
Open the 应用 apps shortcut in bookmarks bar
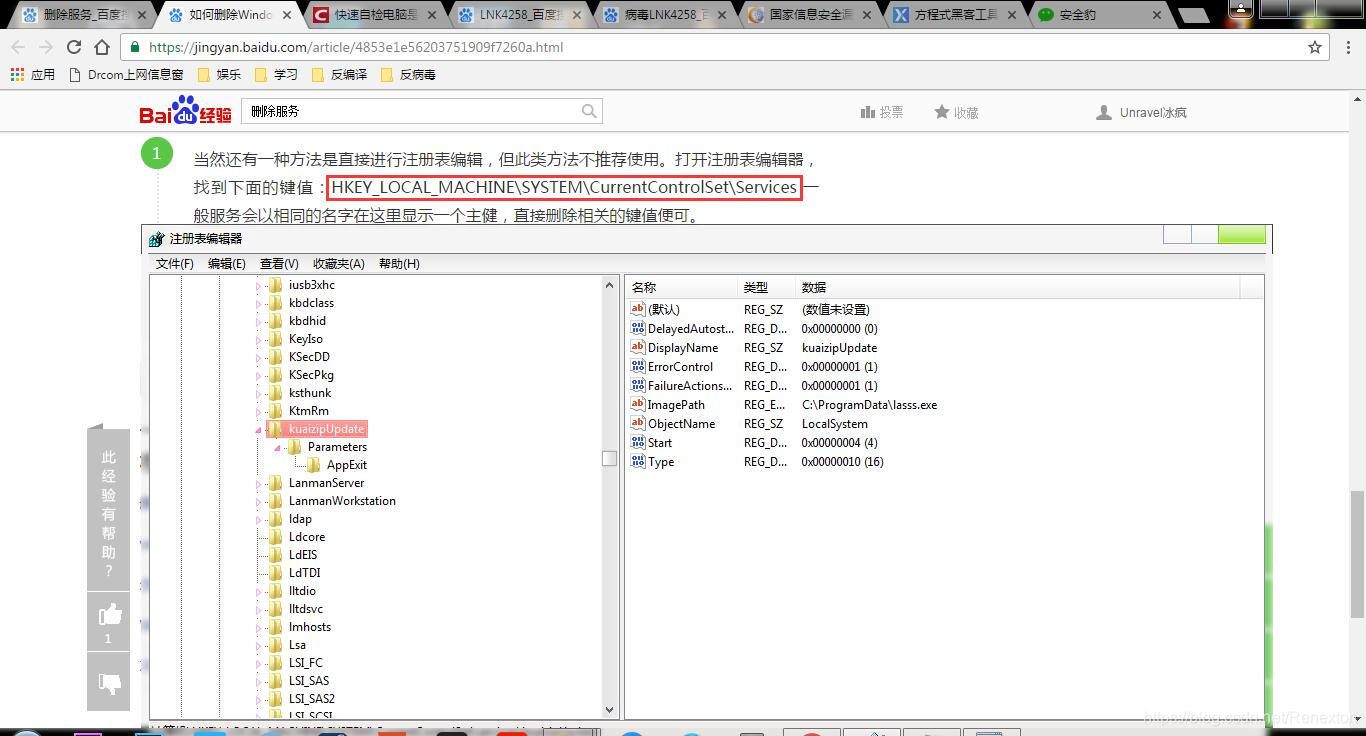pos(32,74)
